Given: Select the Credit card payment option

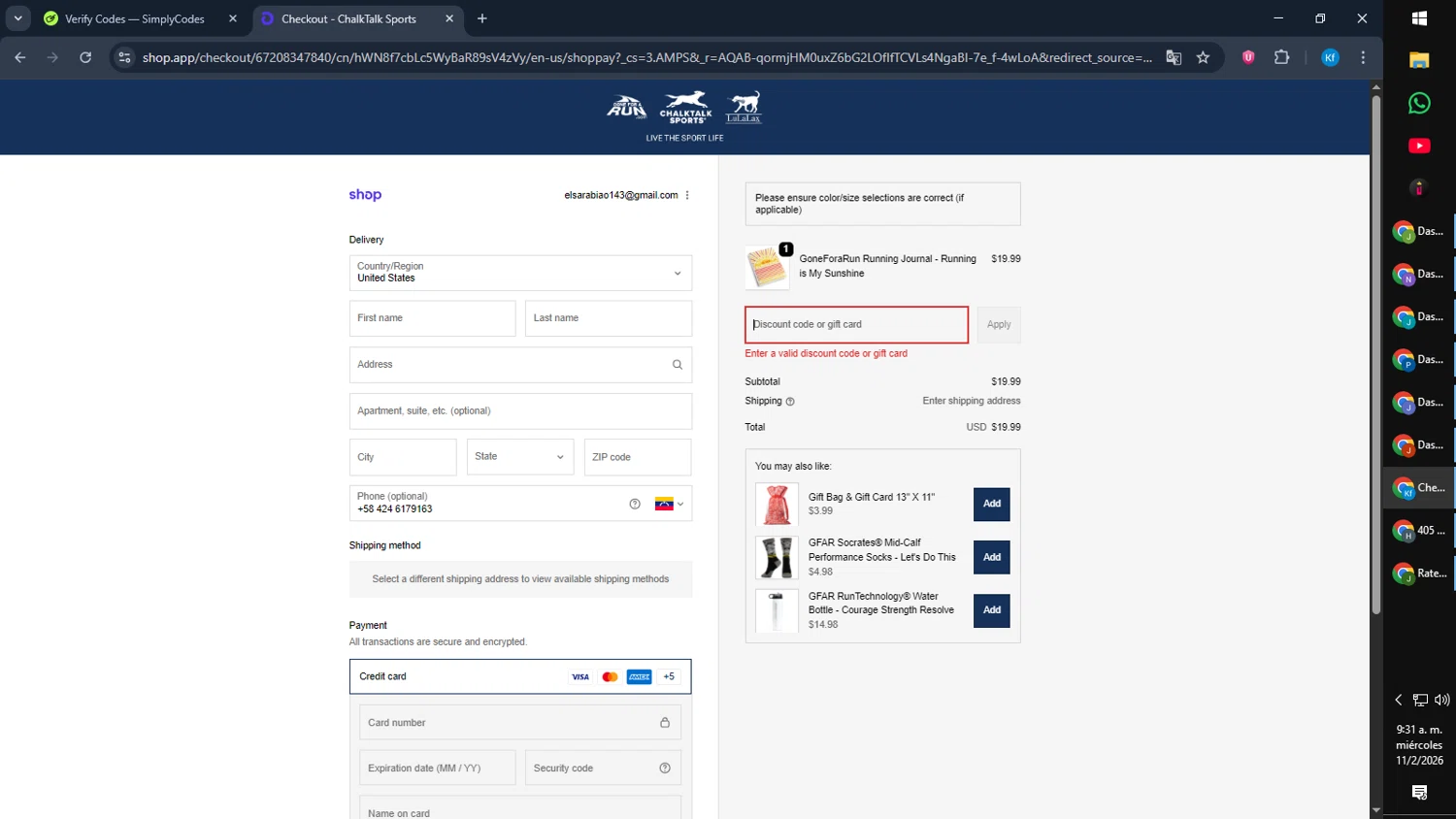Looking at the screenshot, I should tap(520, 677).
